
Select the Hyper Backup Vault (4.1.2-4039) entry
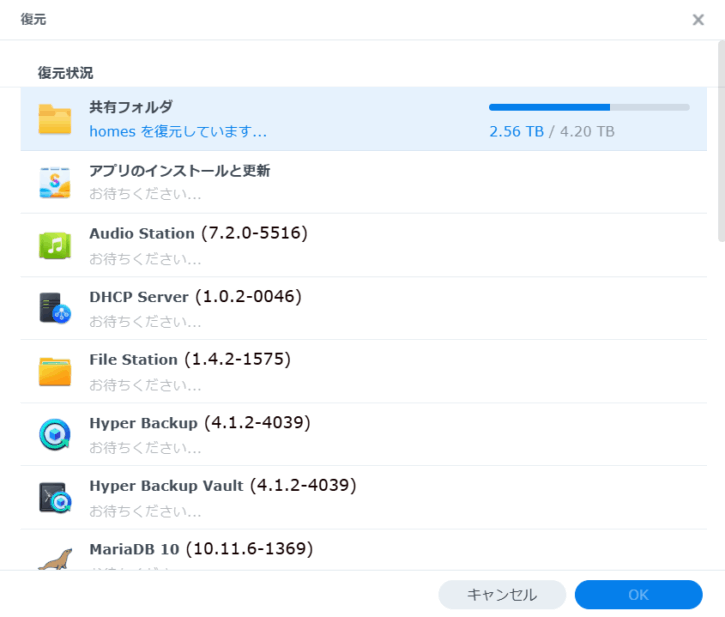click(x=222, y=485)
